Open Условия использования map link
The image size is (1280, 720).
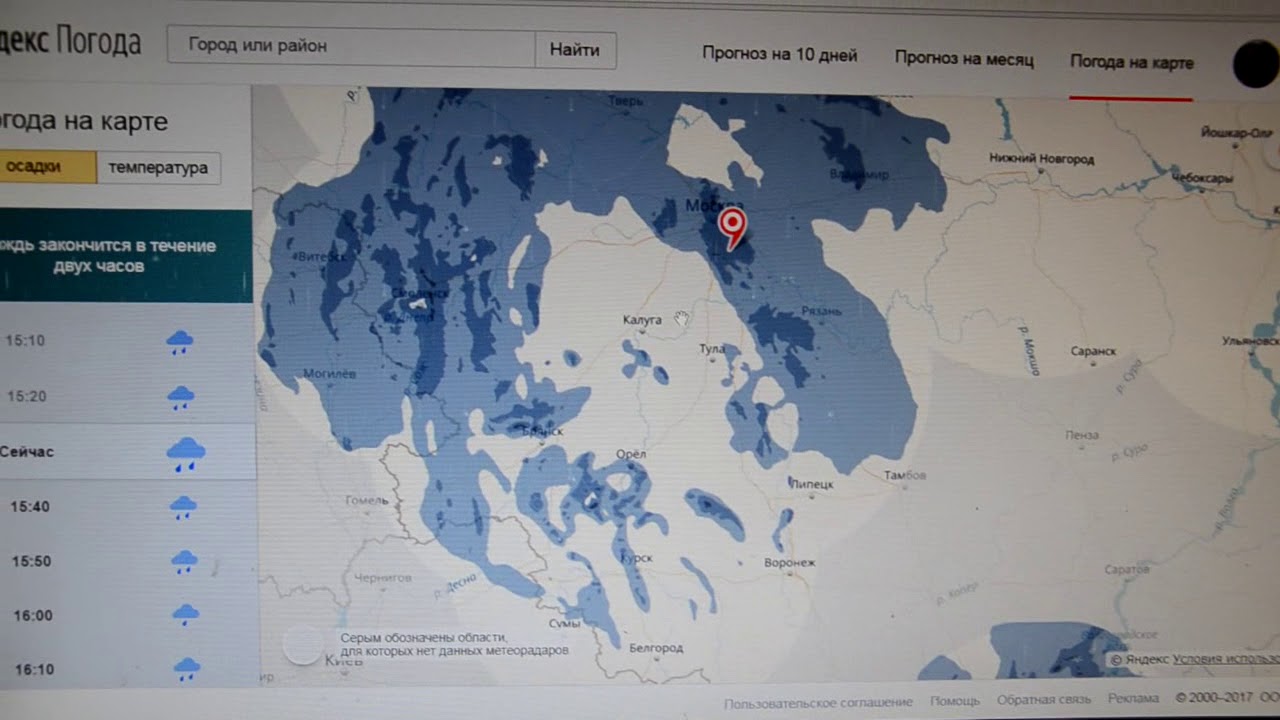[1226, 659]
